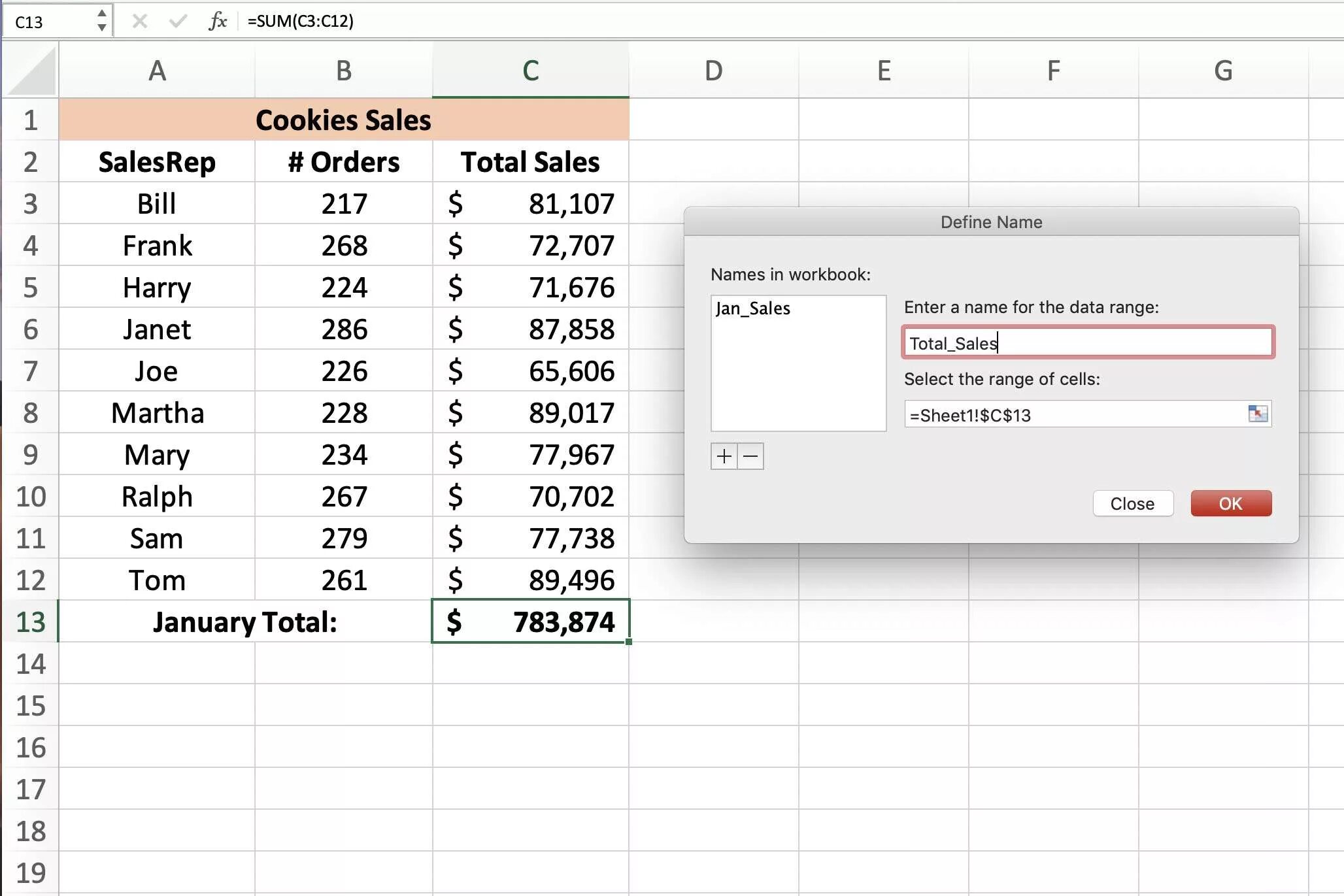The image size is (1344, 896).
Task: Open the Name Box dropdown arrows
Action: (x=101, y=21)
